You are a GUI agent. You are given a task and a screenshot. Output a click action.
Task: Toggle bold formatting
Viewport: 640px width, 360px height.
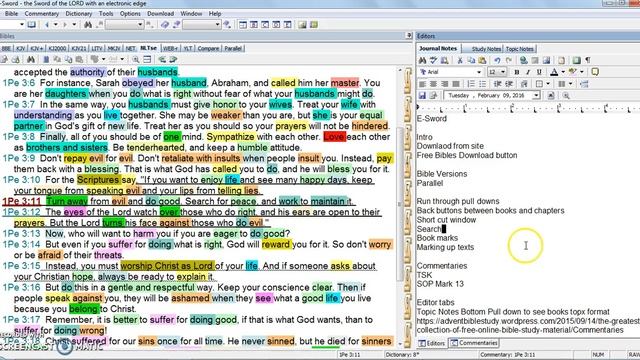coord(517,72)
